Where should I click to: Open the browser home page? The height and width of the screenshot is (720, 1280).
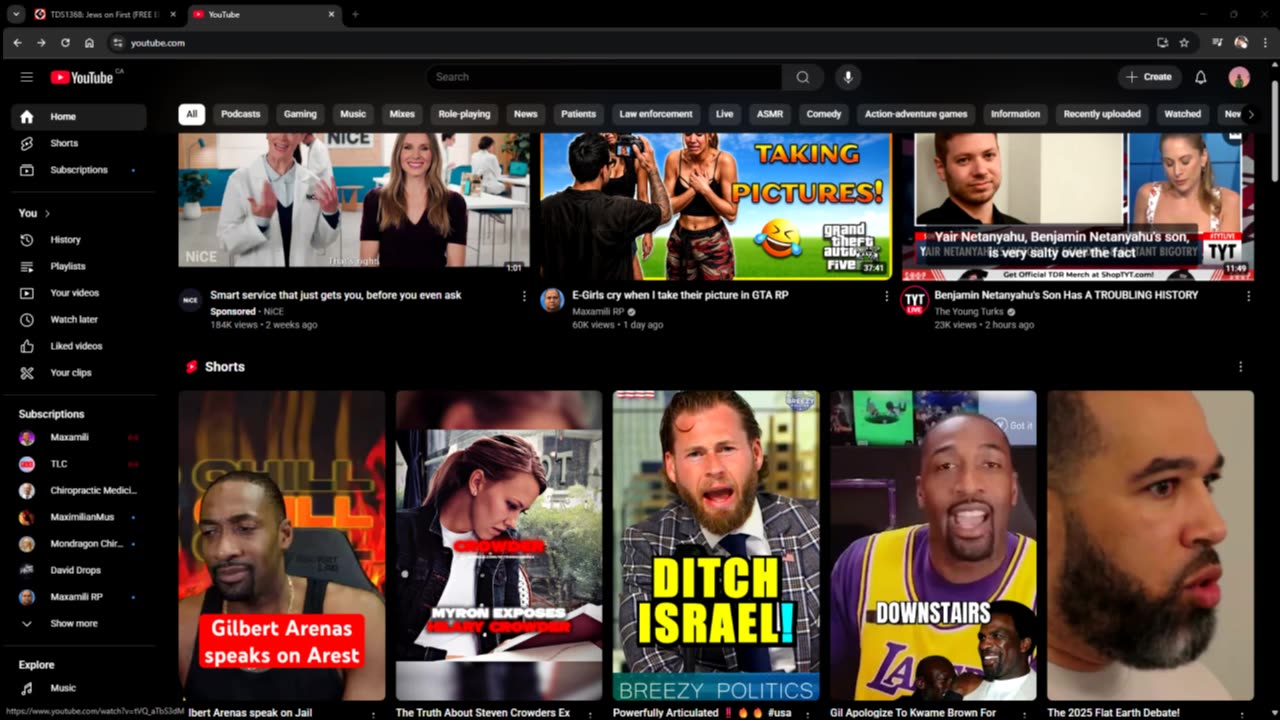click(x=89, y=43)
